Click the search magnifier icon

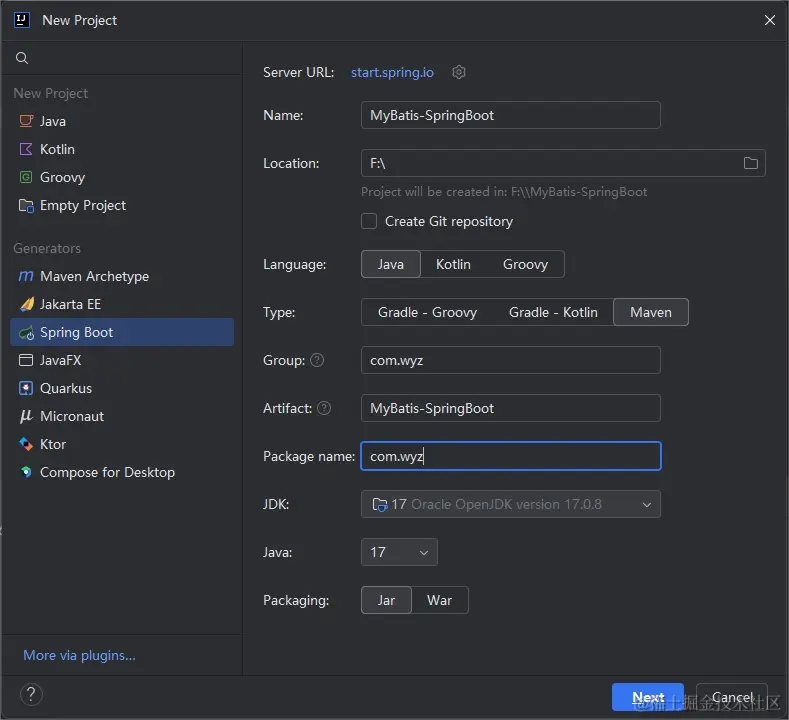(22, 58)
